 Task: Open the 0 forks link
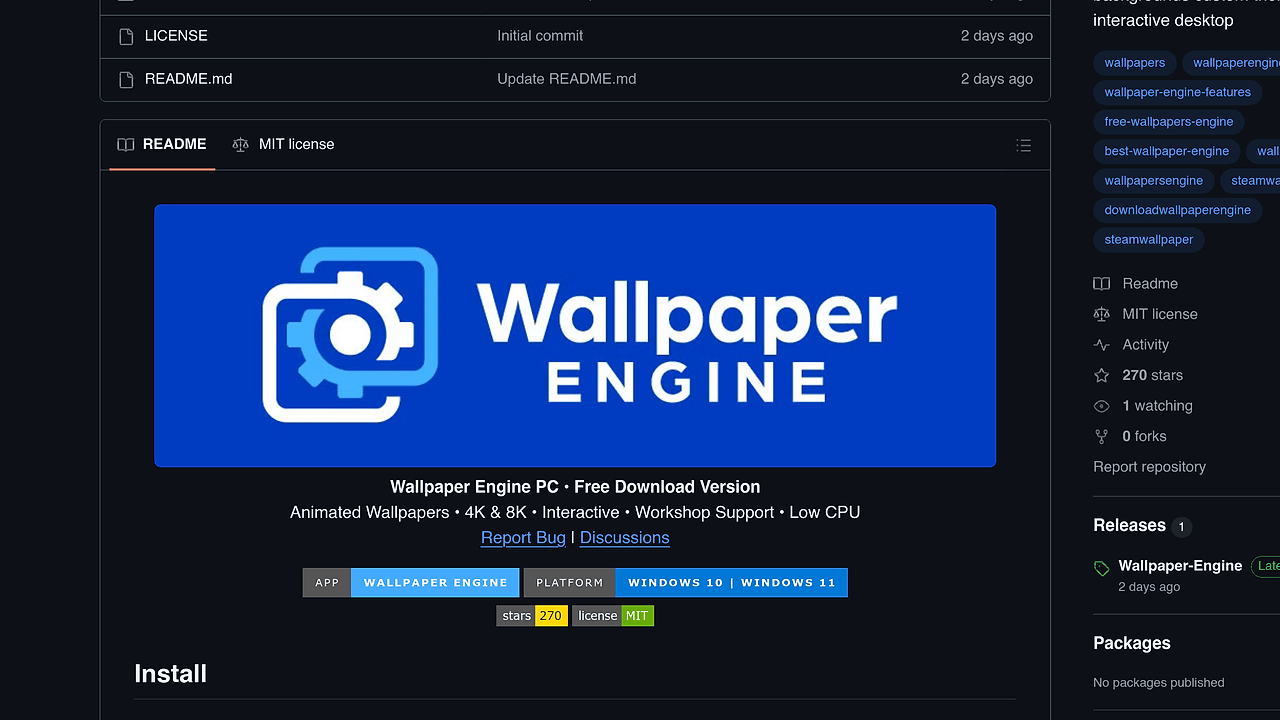pyautogui.click(x=1145, y=437)
